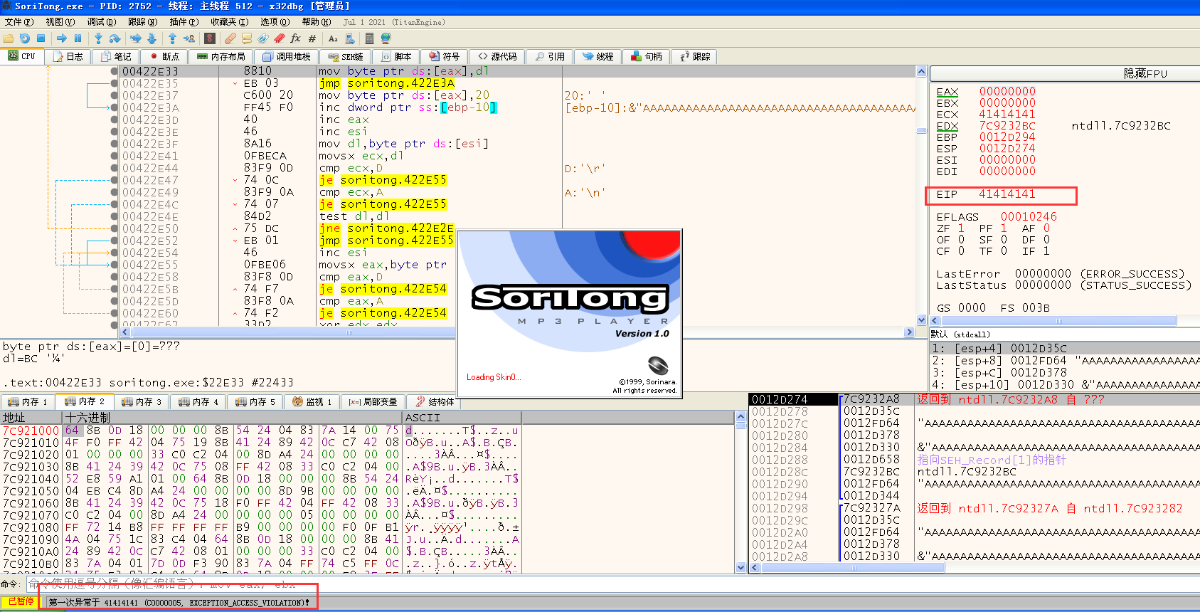Find intermodular calls toolbar icon
The height and width of the screenshot is (612, 1200).
click(349, 38)
